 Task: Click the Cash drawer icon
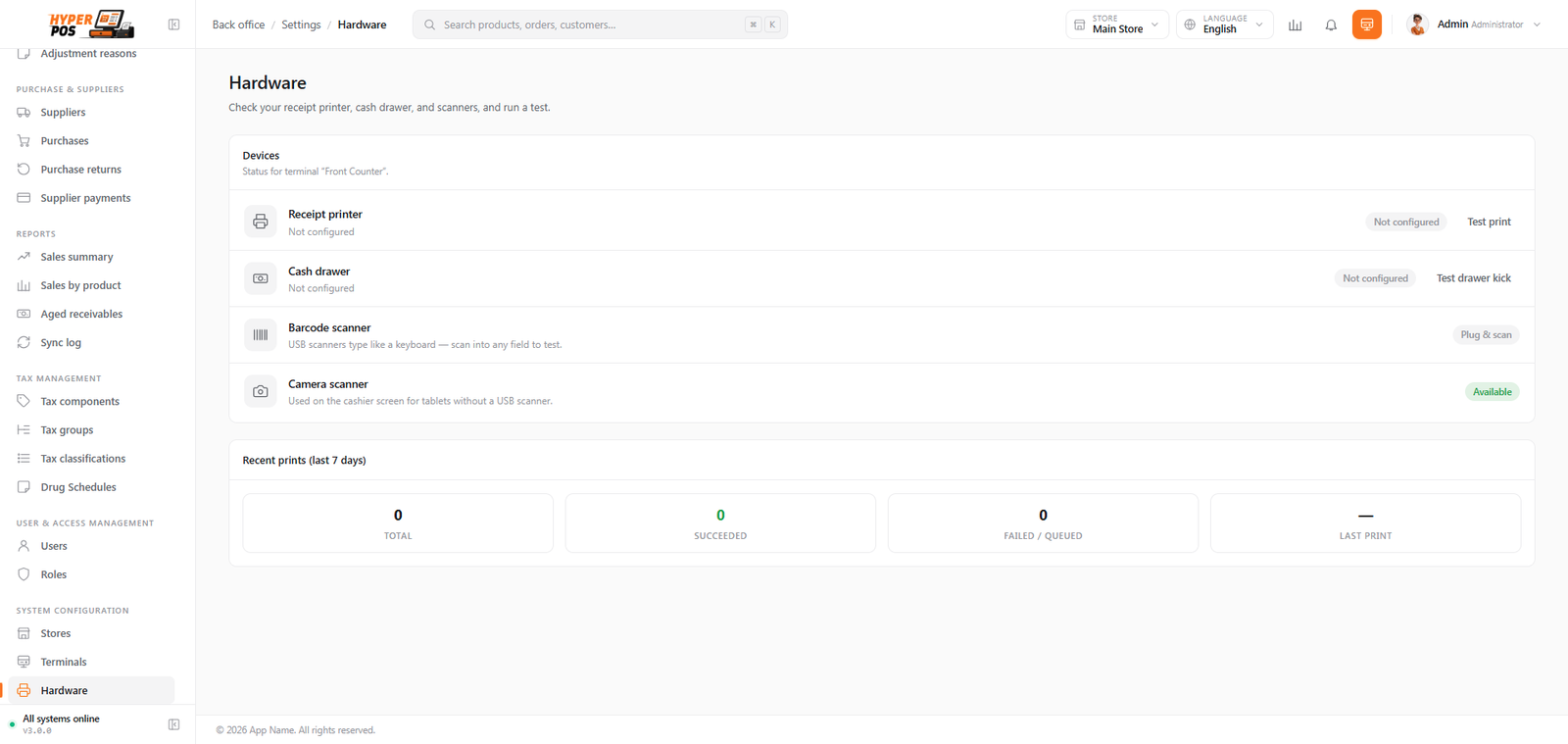coord(260,278)
